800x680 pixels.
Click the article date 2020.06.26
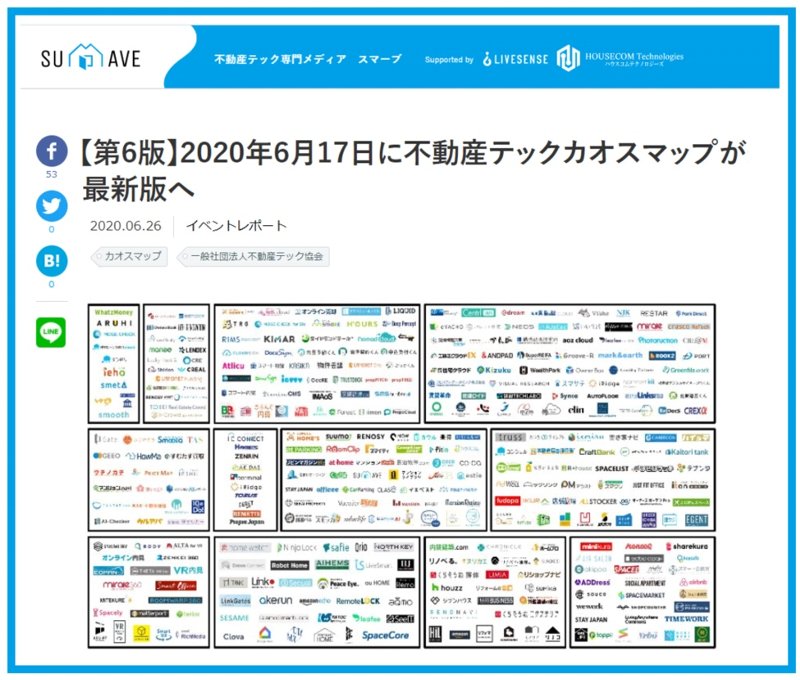[126, 225]
